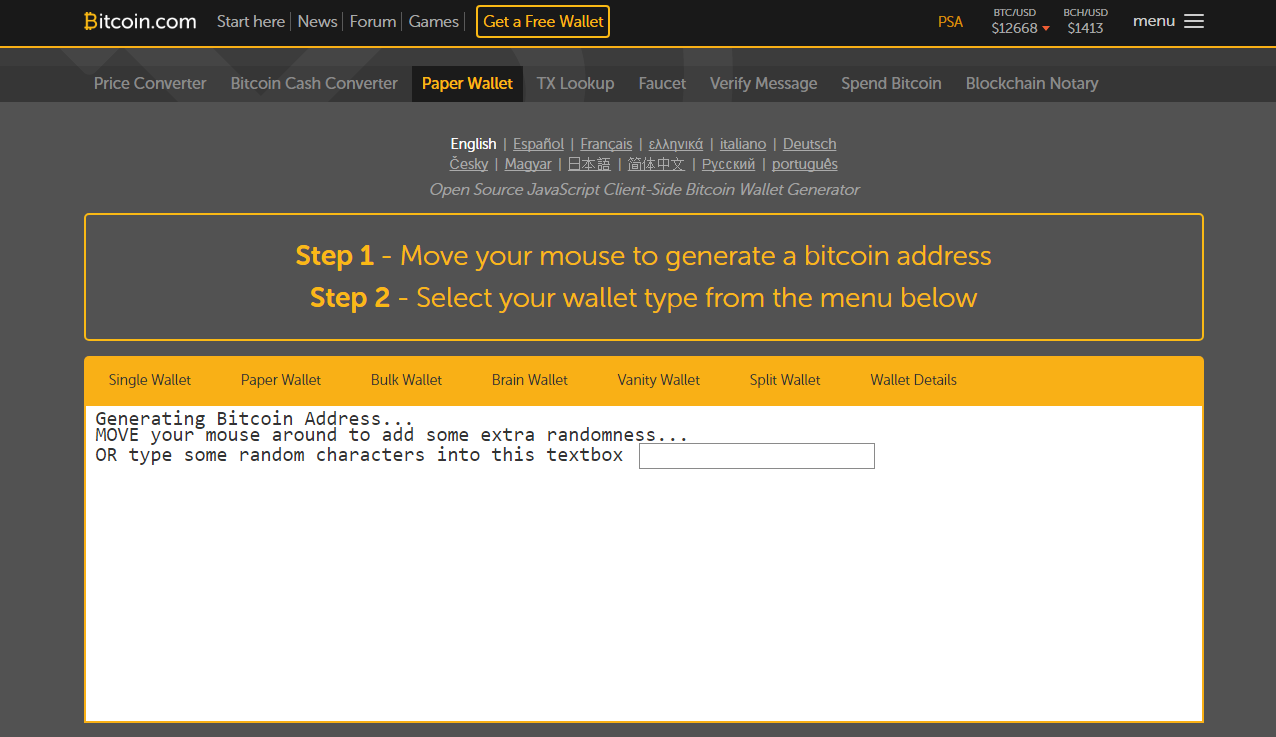
Task: Select the TX Lookup tool
Action: coord(575,83)
